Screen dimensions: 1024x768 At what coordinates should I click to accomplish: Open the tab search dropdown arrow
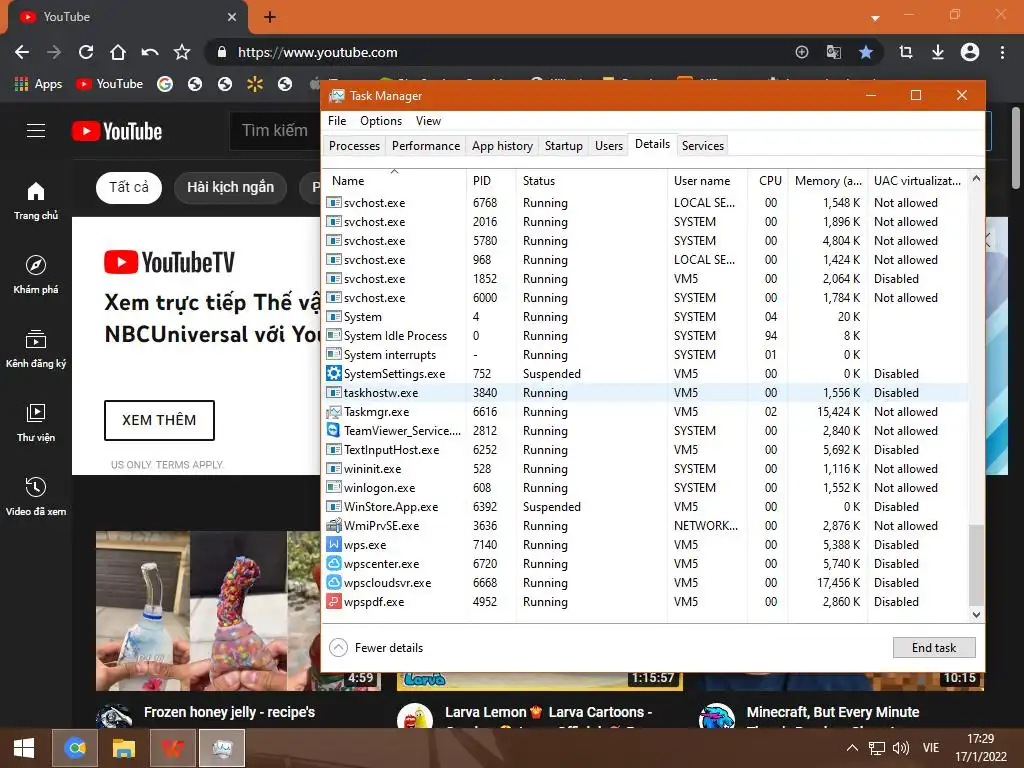pos(875,18)
